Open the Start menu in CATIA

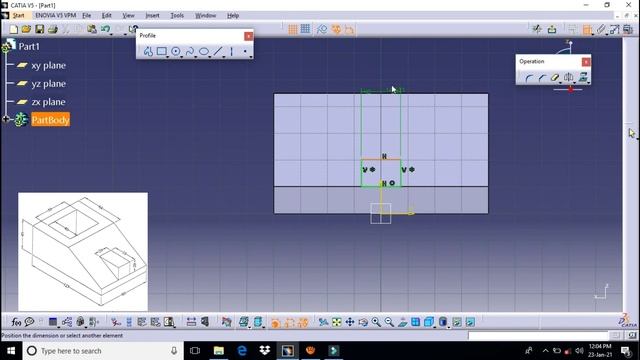point(18,16)
